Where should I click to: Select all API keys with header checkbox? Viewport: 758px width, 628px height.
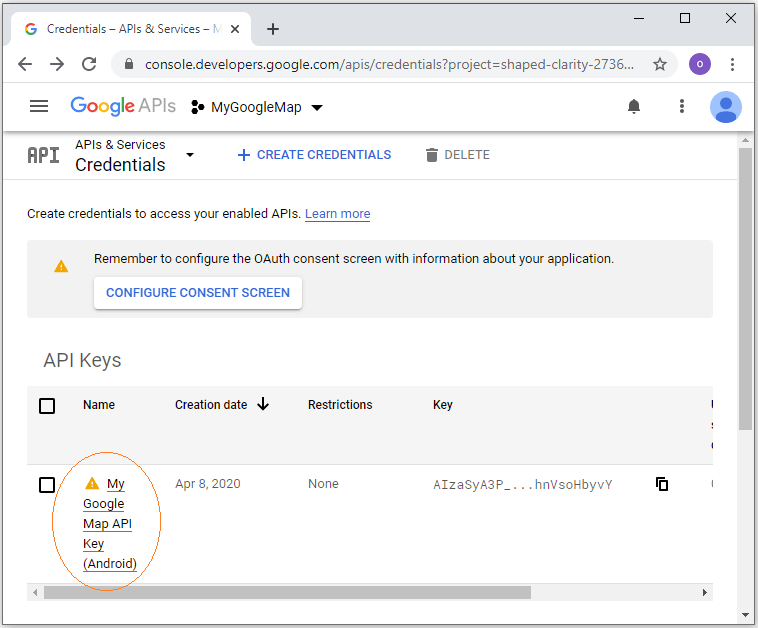click(47, 406)
